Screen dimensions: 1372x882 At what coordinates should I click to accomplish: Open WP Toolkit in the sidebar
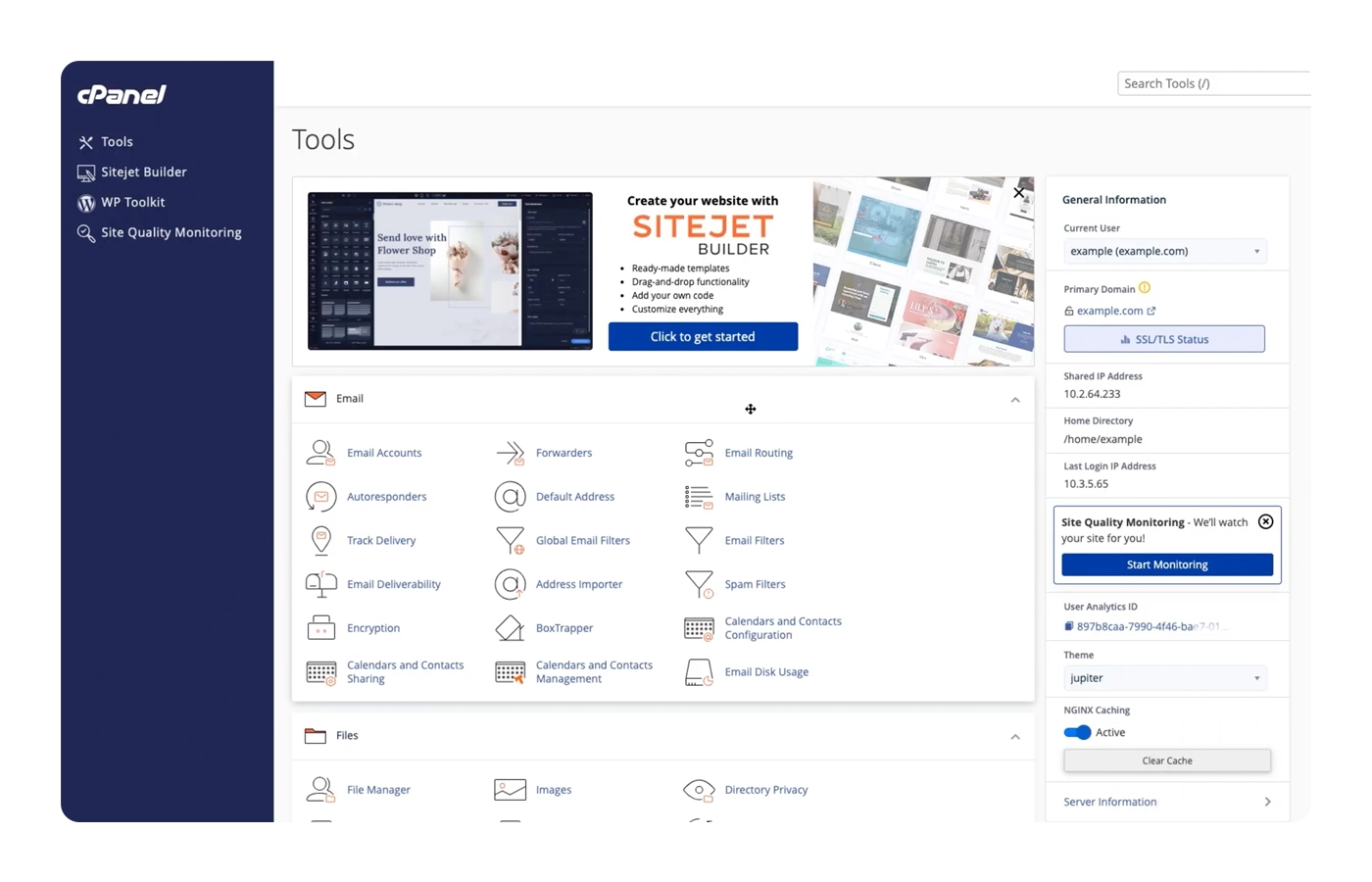(x=122, y=203)
